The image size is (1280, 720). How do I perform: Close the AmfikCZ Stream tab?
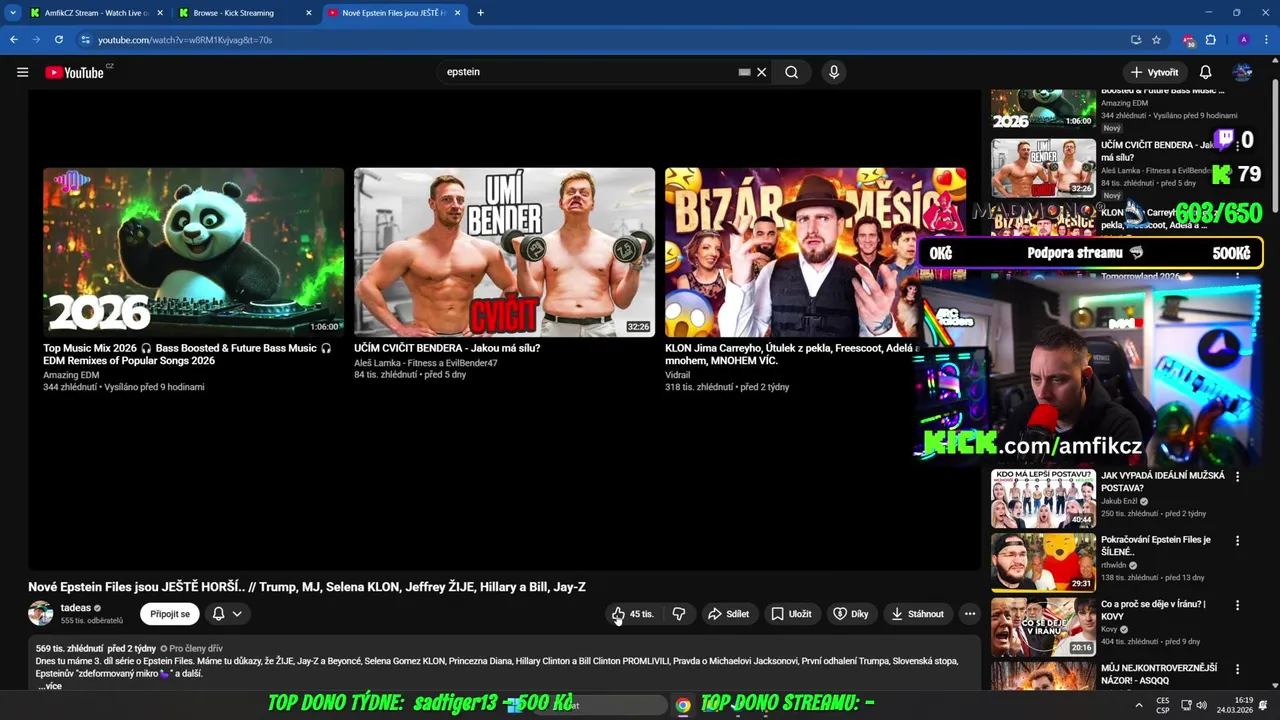tap(160, 13)
